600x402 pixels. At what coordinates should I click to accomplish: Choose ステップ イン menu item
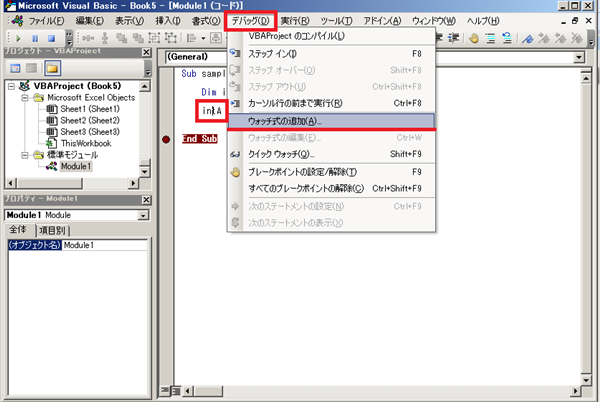coord(331,54)
